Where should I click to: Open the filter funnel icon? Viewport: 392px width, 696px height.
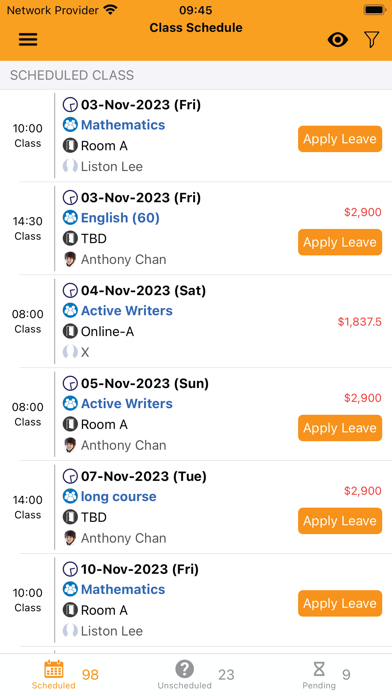372,40
